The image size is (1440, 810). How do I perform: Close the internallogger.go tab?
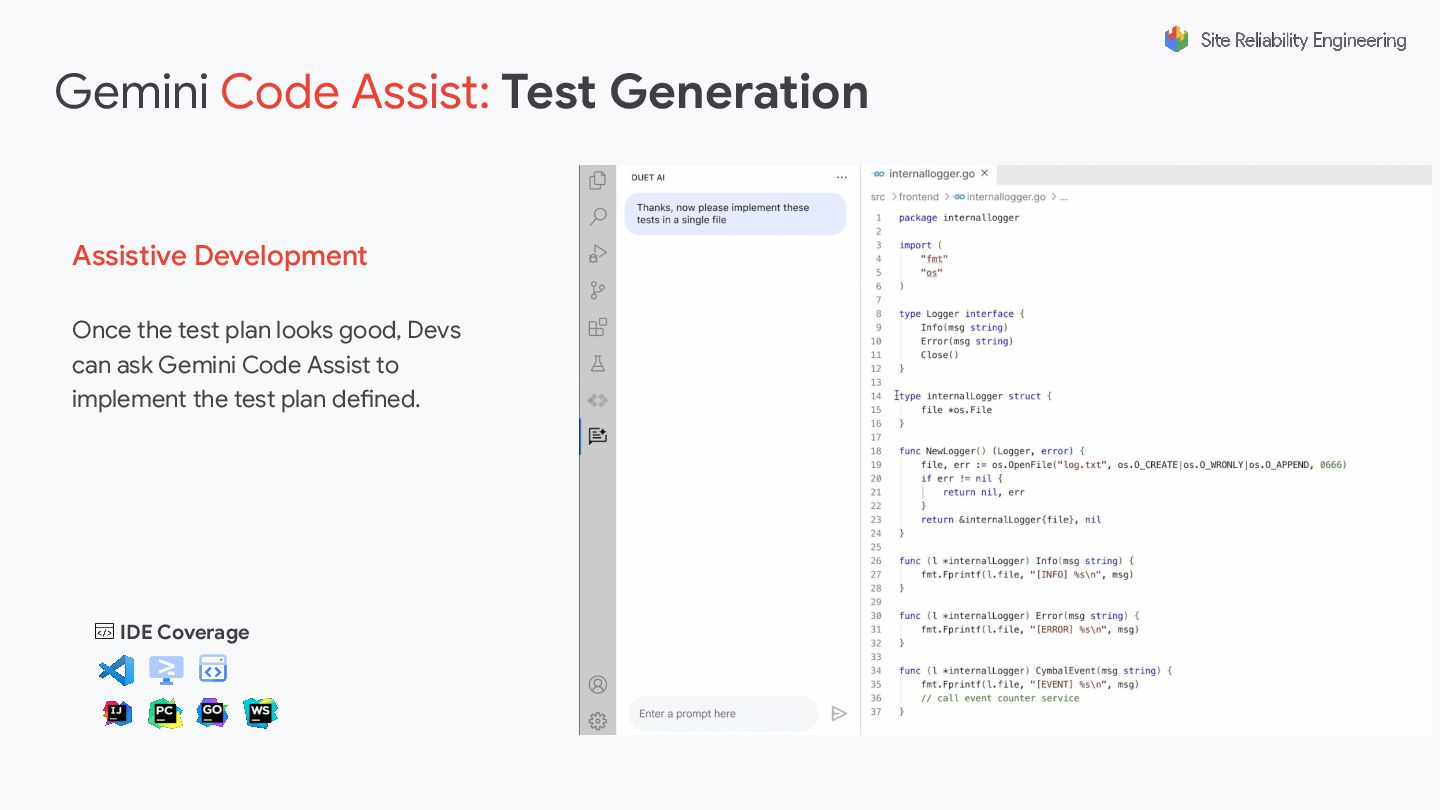(x=984, y=174)
